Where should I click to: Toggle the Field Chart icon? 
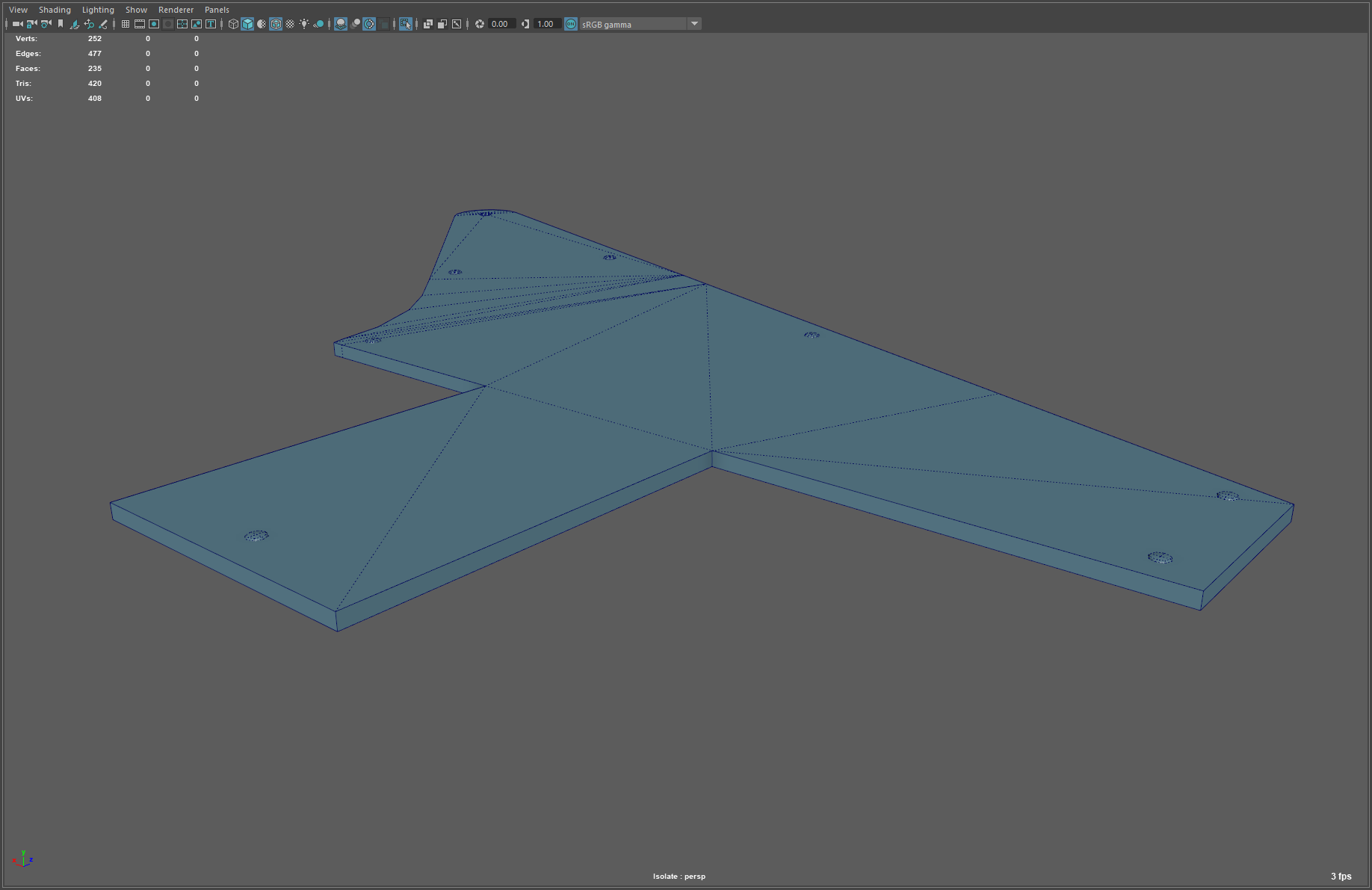tap(182, 24)
